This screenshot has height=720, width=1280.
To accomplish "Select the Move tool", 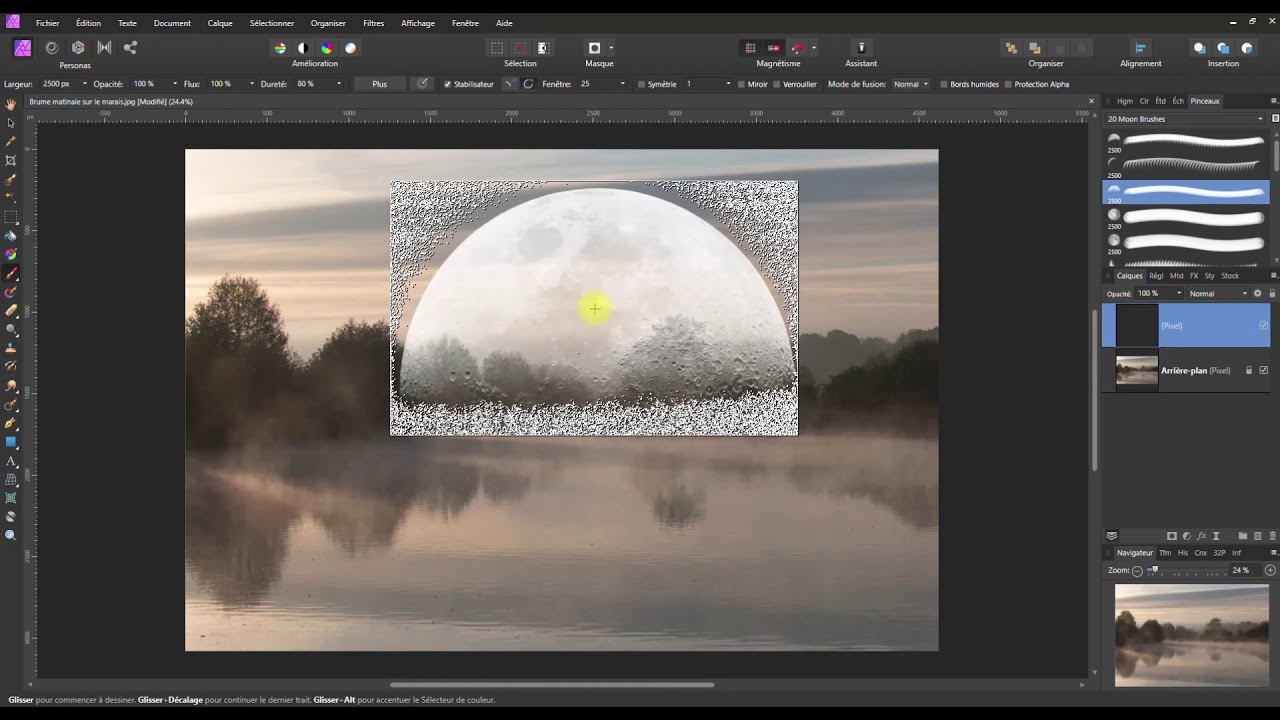I will point(11,123).
